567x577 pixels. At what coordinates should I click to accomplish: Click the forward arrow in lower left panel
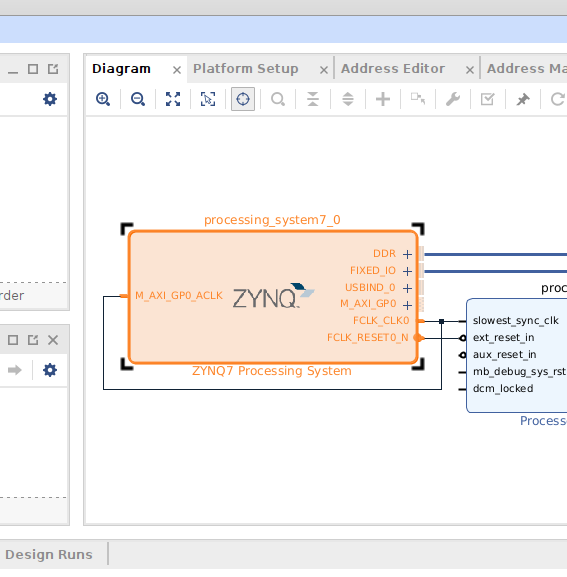click(15, 370)
